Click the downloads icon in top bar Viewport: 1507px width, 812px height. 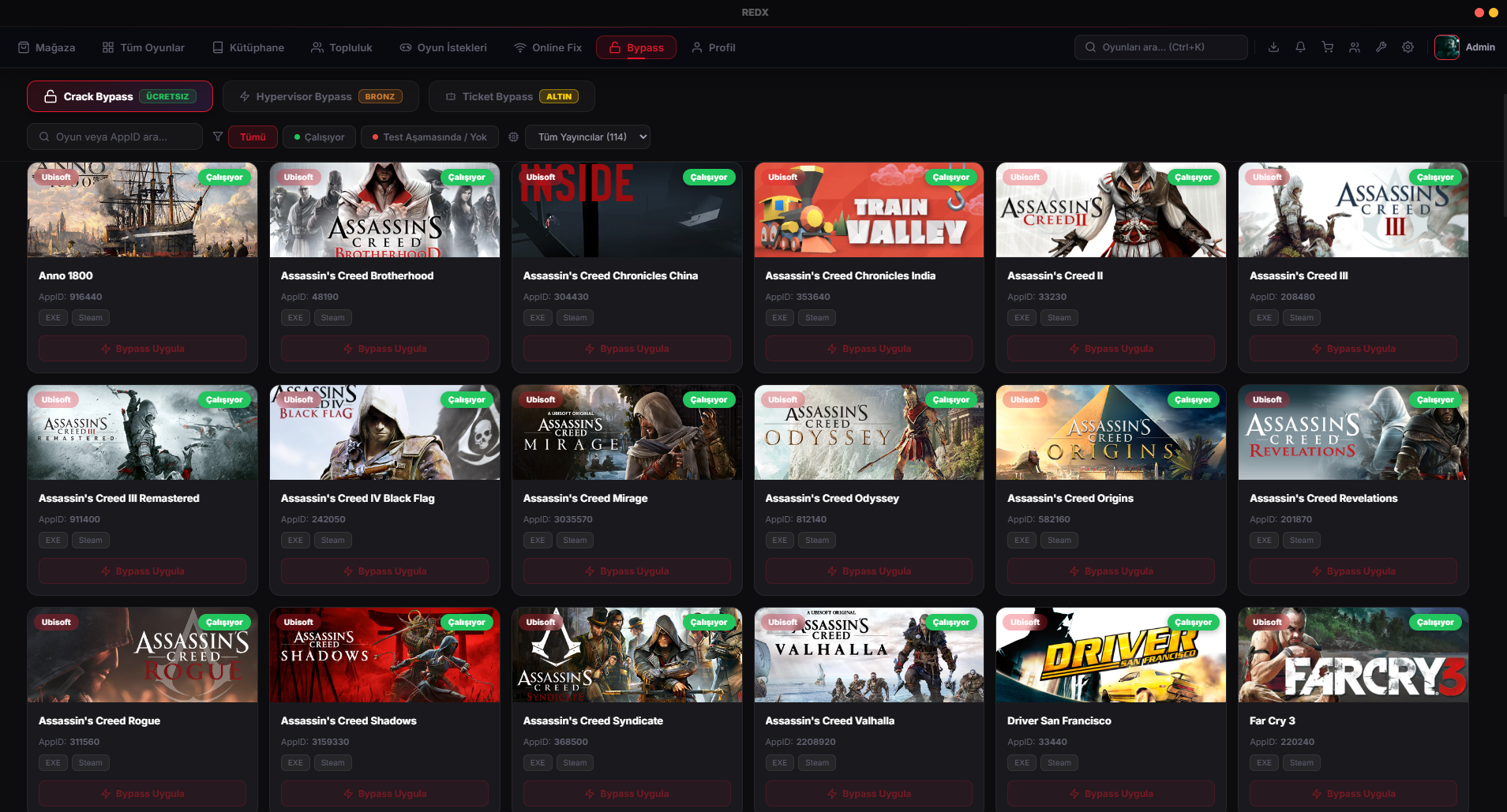(x=1273, y=47)
